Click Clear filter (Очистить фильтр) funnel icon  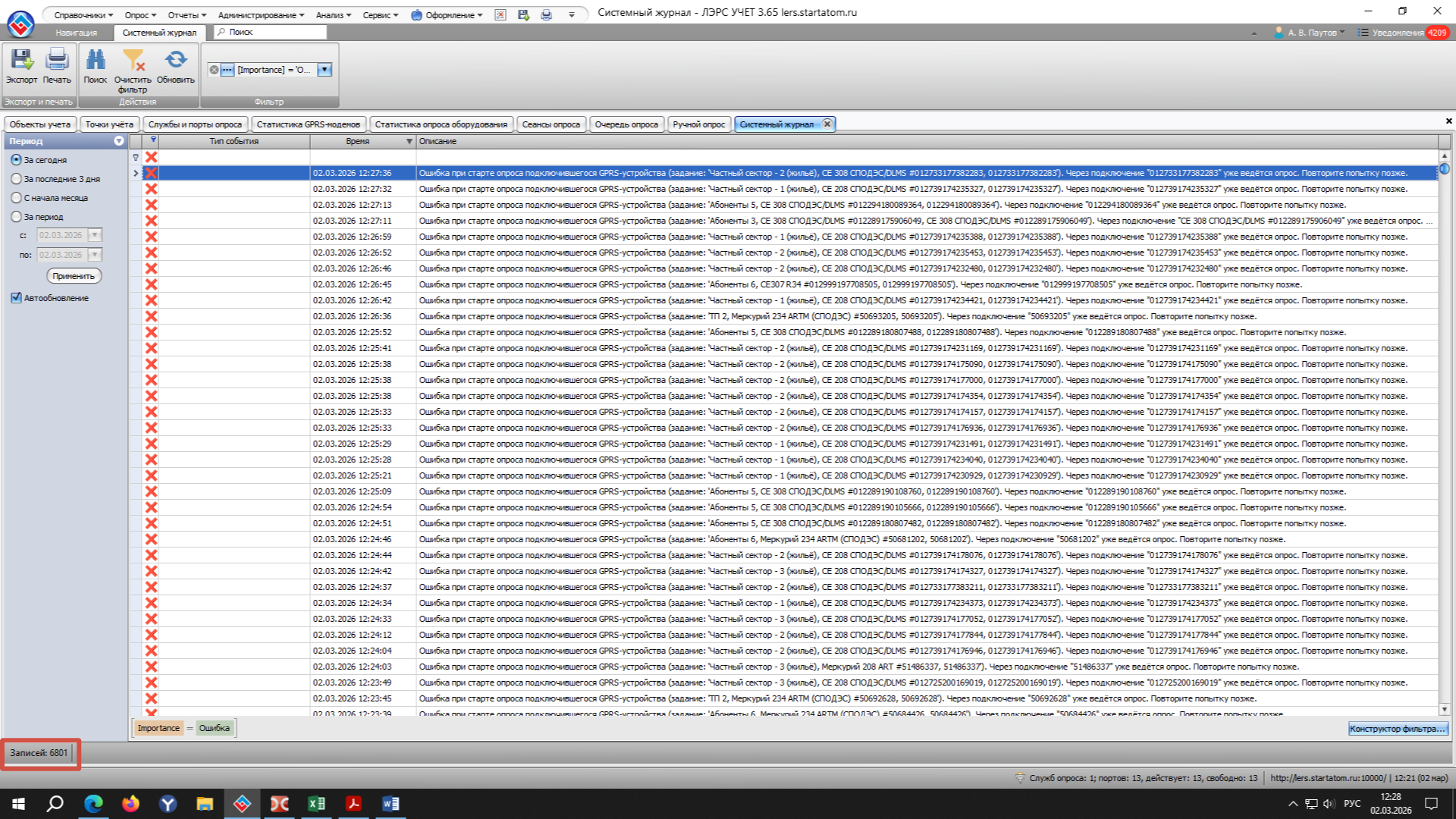pos(133,61)
